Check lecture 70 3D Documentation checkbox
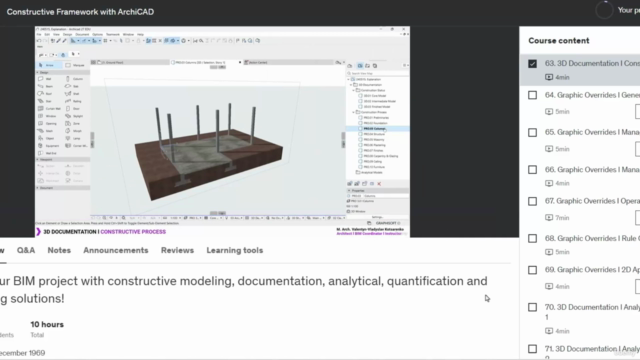640x360 pixels. pos(532,307)
